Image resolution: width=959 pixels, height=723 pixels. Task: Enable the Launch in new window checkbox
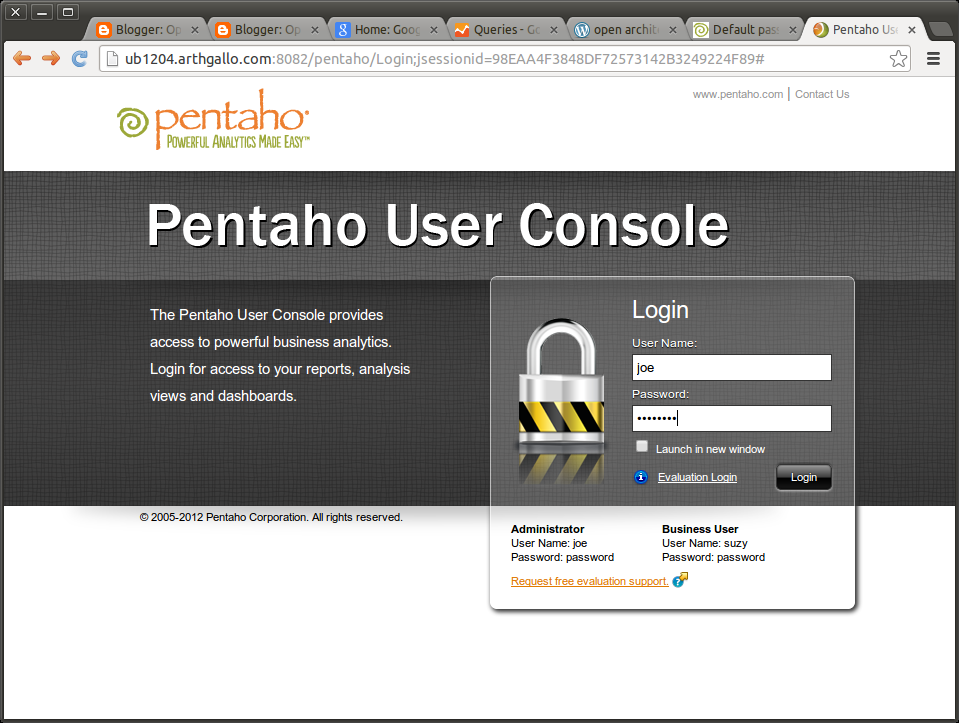pos(641,446)
